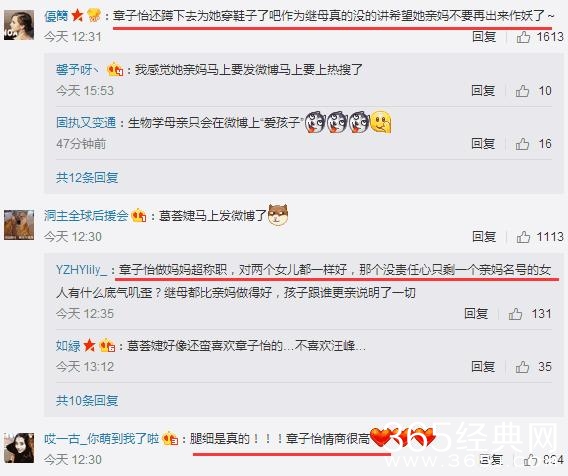Click the red star badge next to 如绿
This screenshot has height=476, width=568.
point(89,345)
